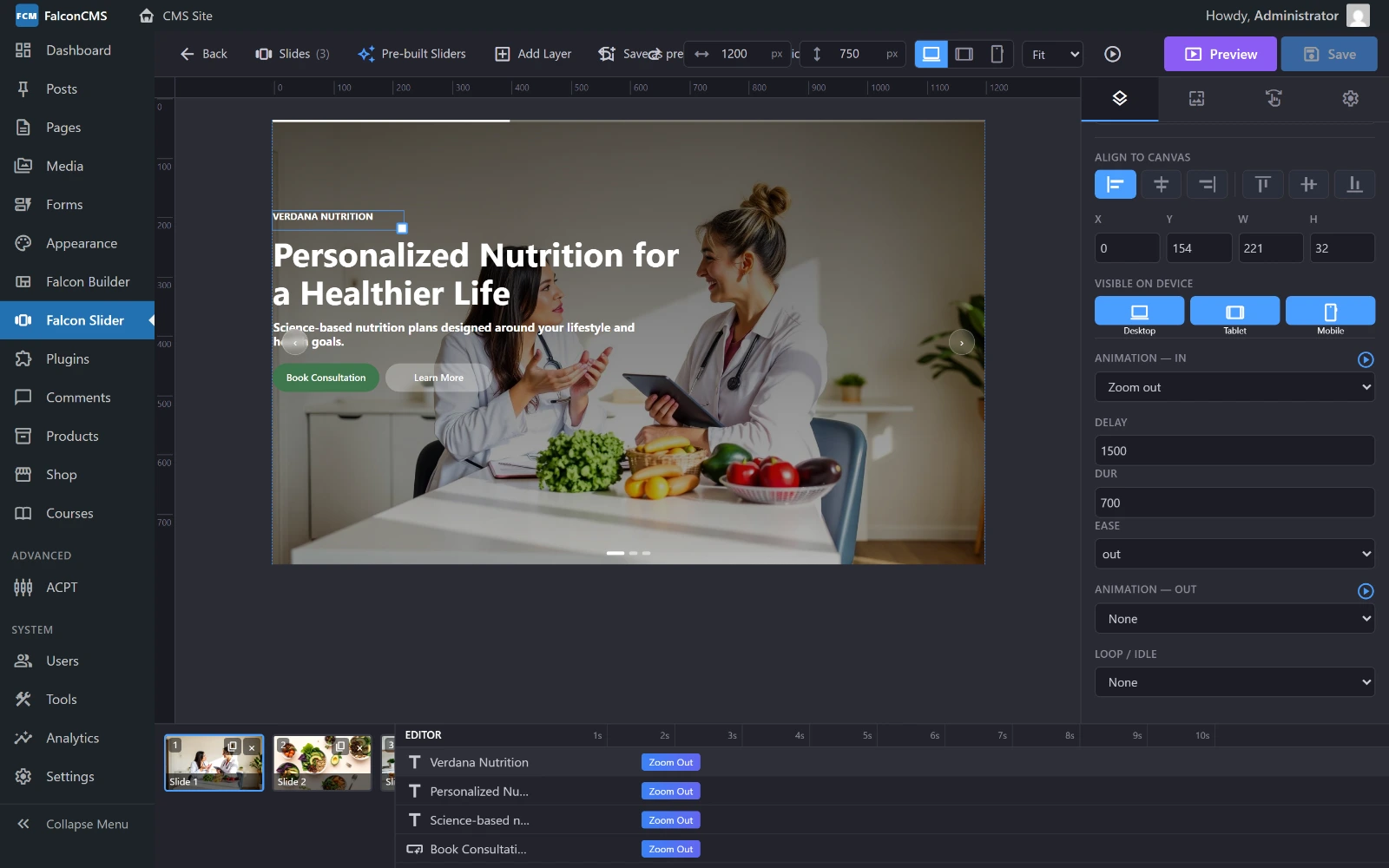The image size is (1389, 868).
Task: Open the Animation Out dropdown
Action: pyautogui.click(x=1234, y=619)
